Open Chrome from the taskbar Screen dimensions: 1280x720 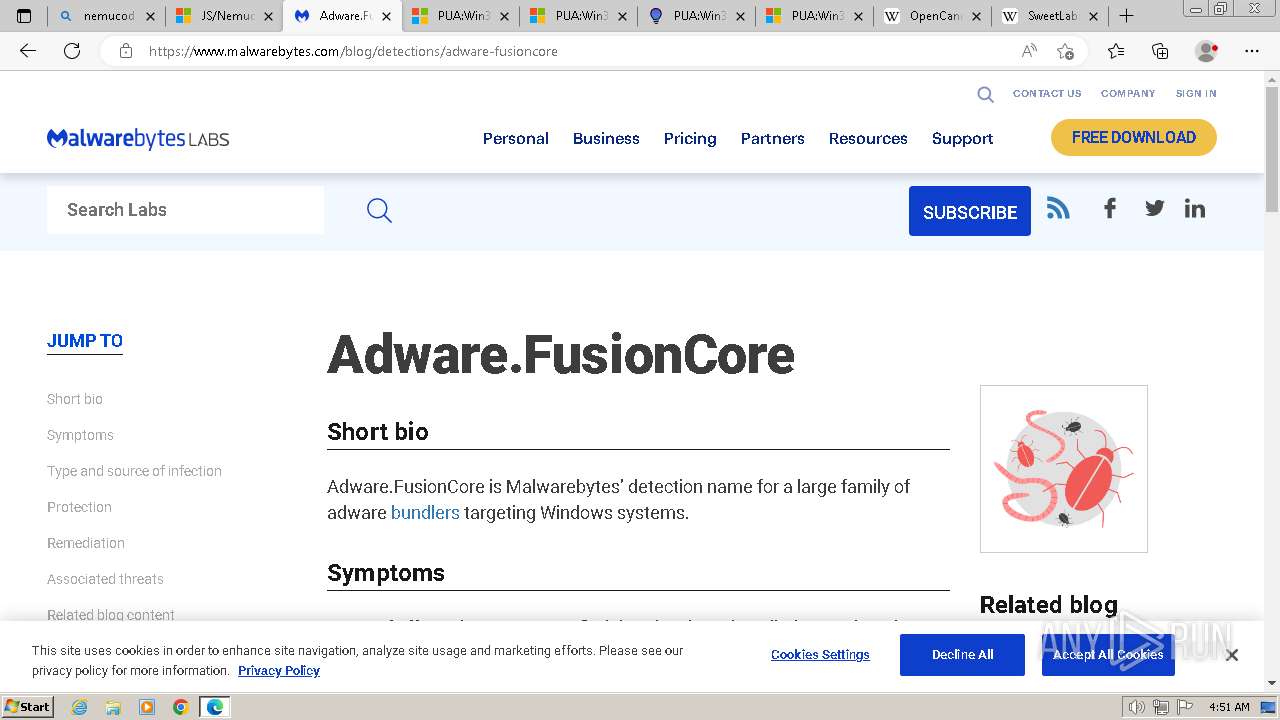tap(180, 707)
